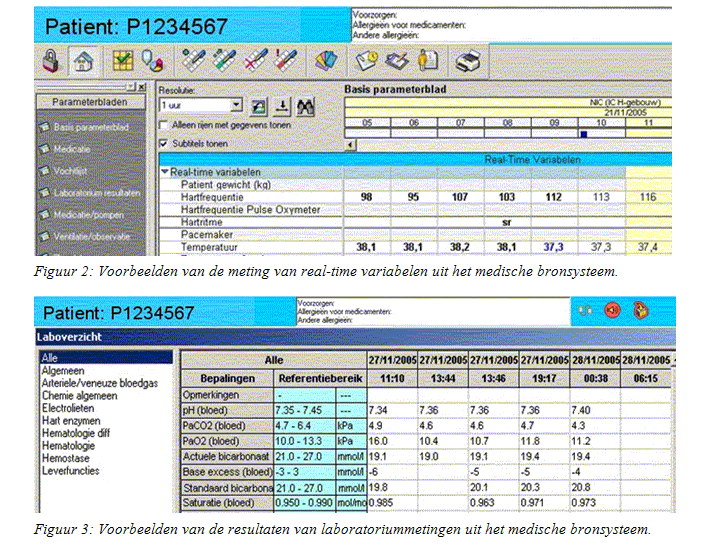Click the blue 37,3 temperature value
The height and width of the screenshot is (546, 705).
click(x=553, y=247)
